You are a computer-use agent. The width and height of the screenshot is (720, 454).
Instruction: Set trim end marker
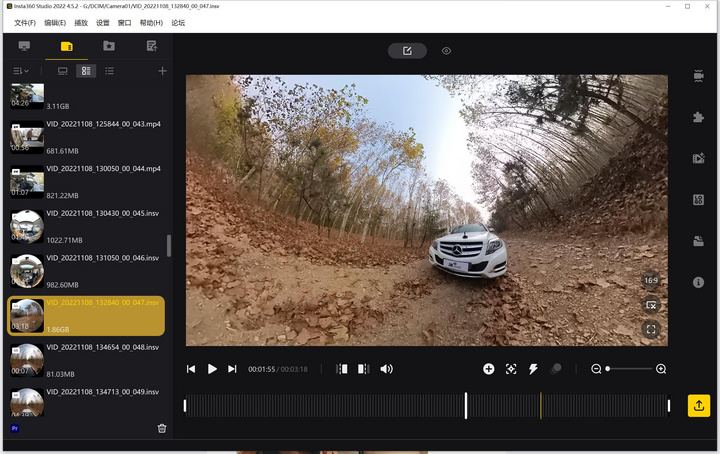coord(363,369)
